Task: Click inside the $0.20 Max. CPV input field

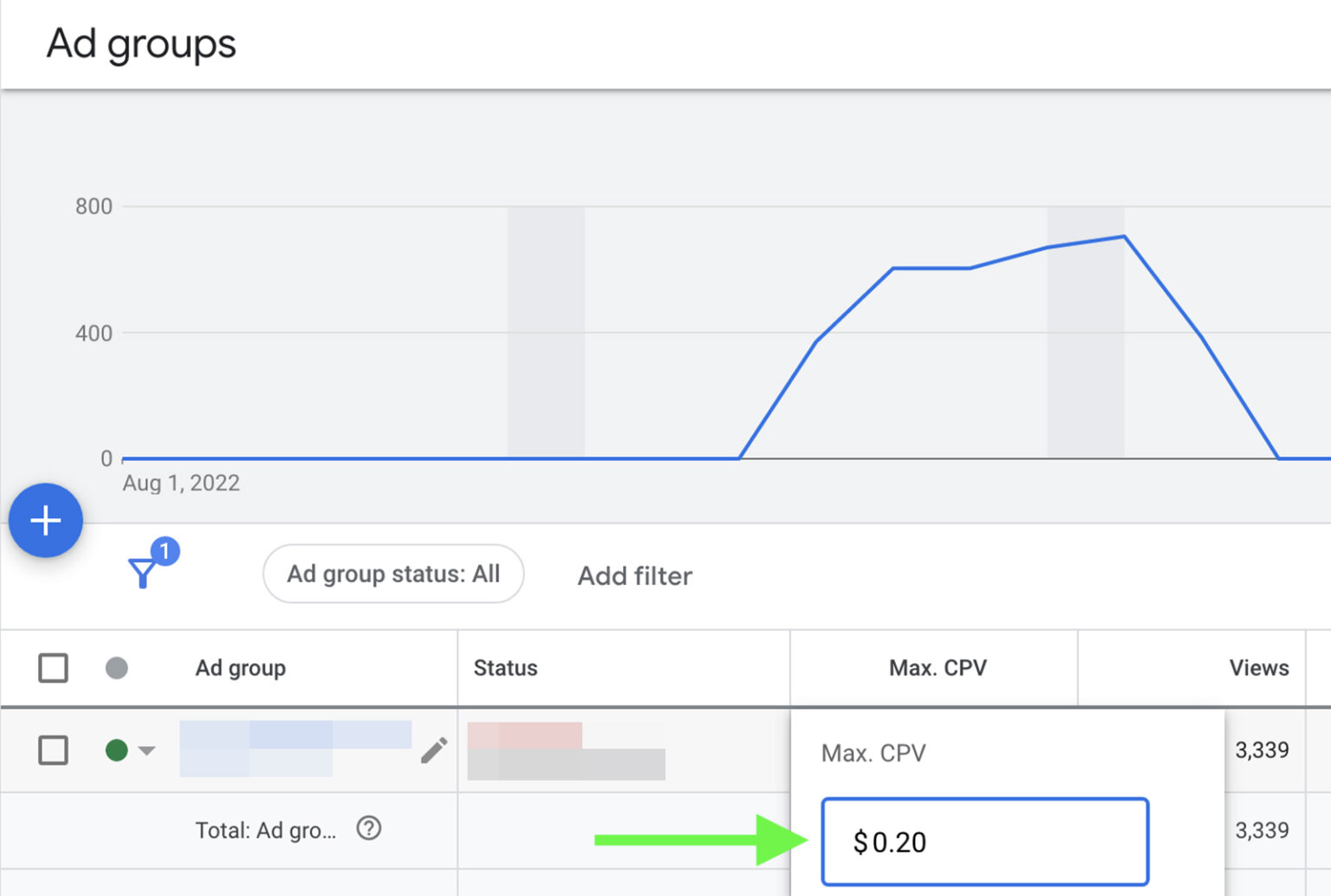Action: point(984,841)
